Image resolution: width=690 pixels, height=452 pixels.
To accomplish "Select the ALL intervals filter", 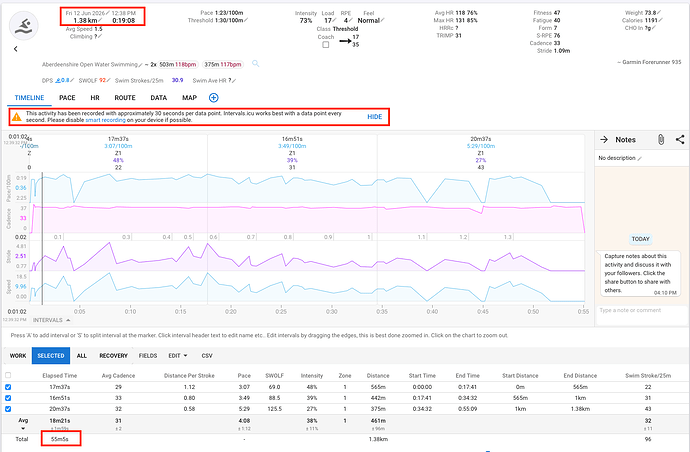I will click(82, 356).
